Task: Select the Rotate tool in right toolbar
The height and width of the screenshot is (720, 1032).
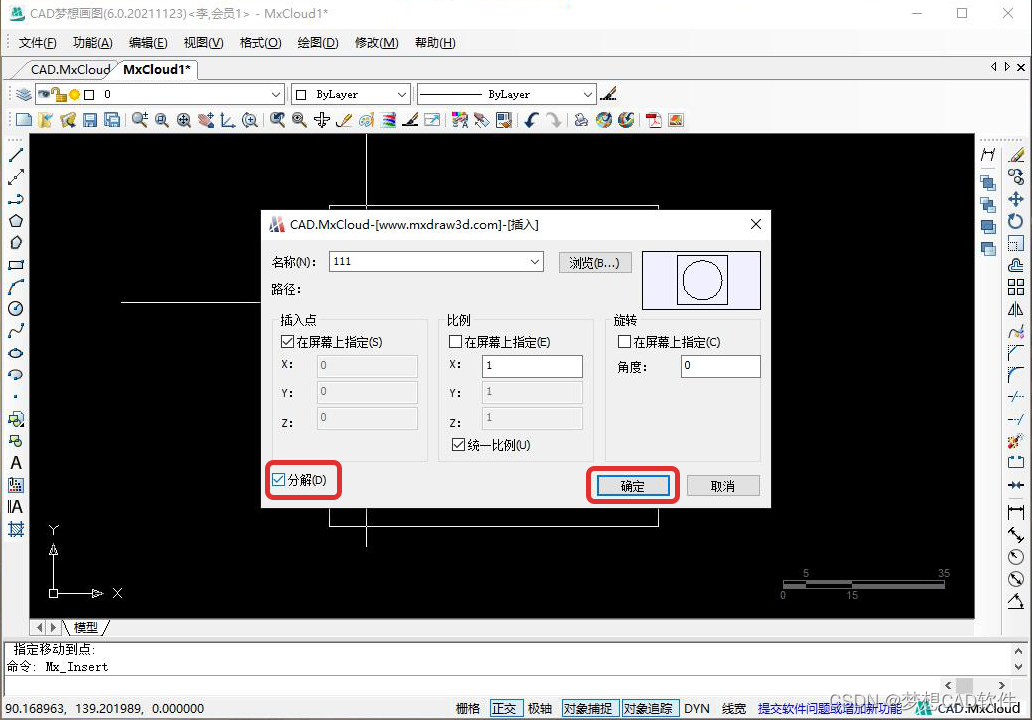Action: point(1016,221)
